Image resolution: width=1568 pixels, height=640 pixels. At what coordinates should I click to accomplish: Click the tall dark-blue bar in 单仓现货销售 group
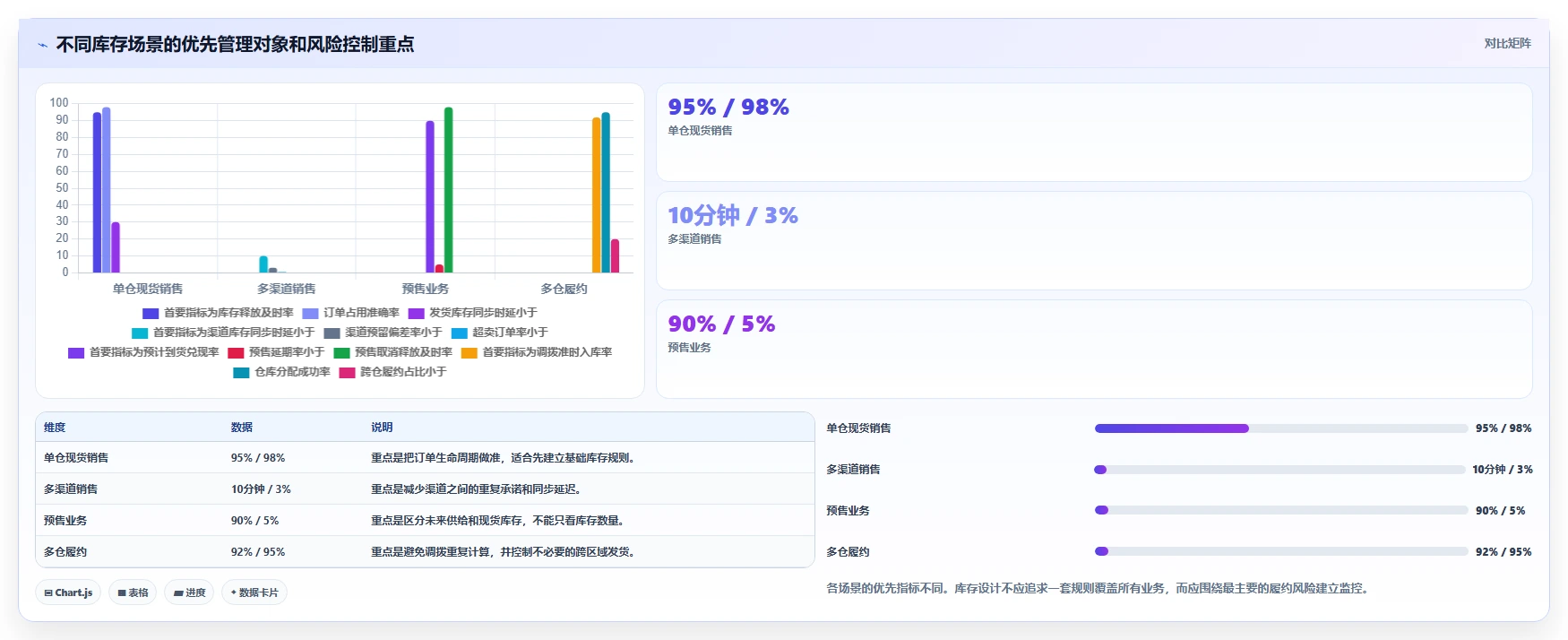coord(97,193)
